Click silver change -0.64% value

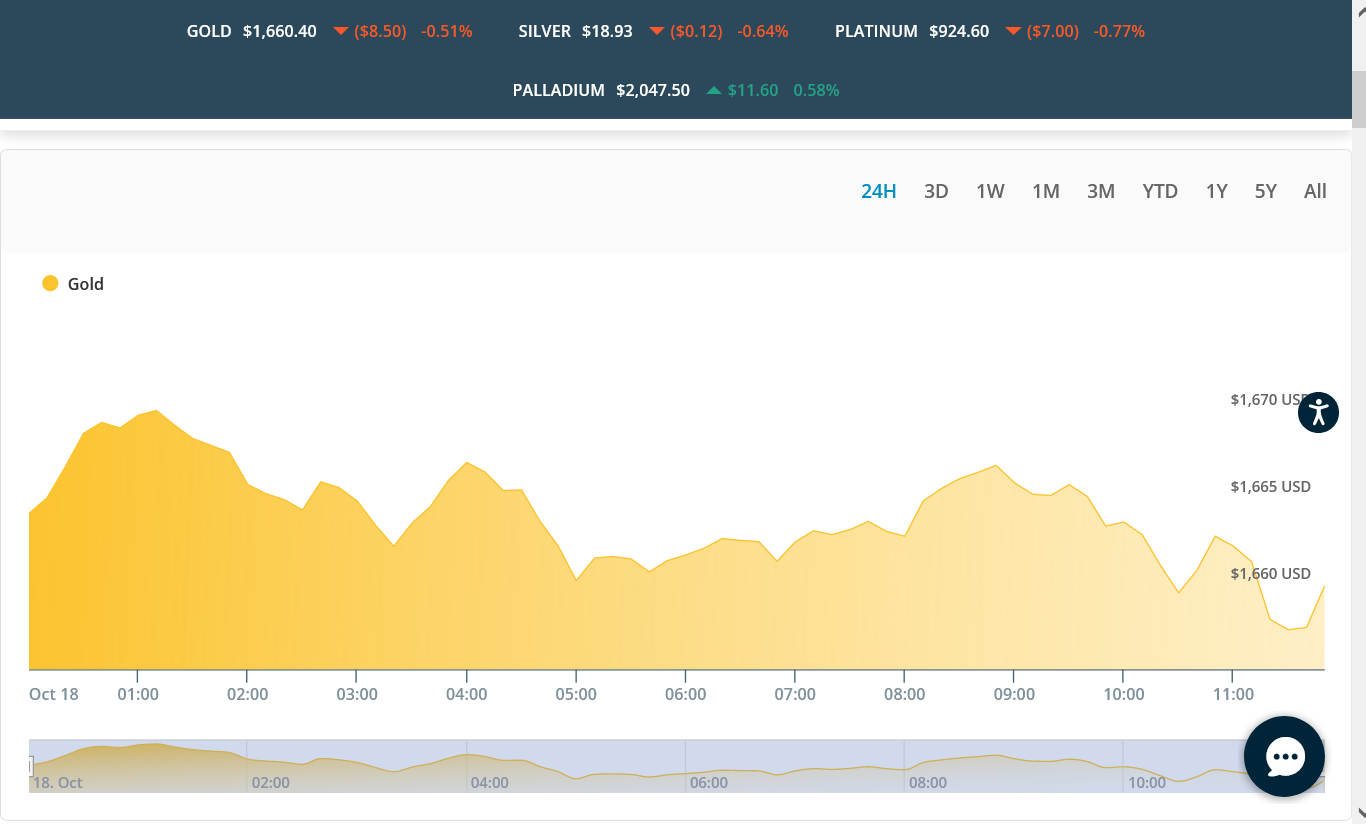(763, 32)
